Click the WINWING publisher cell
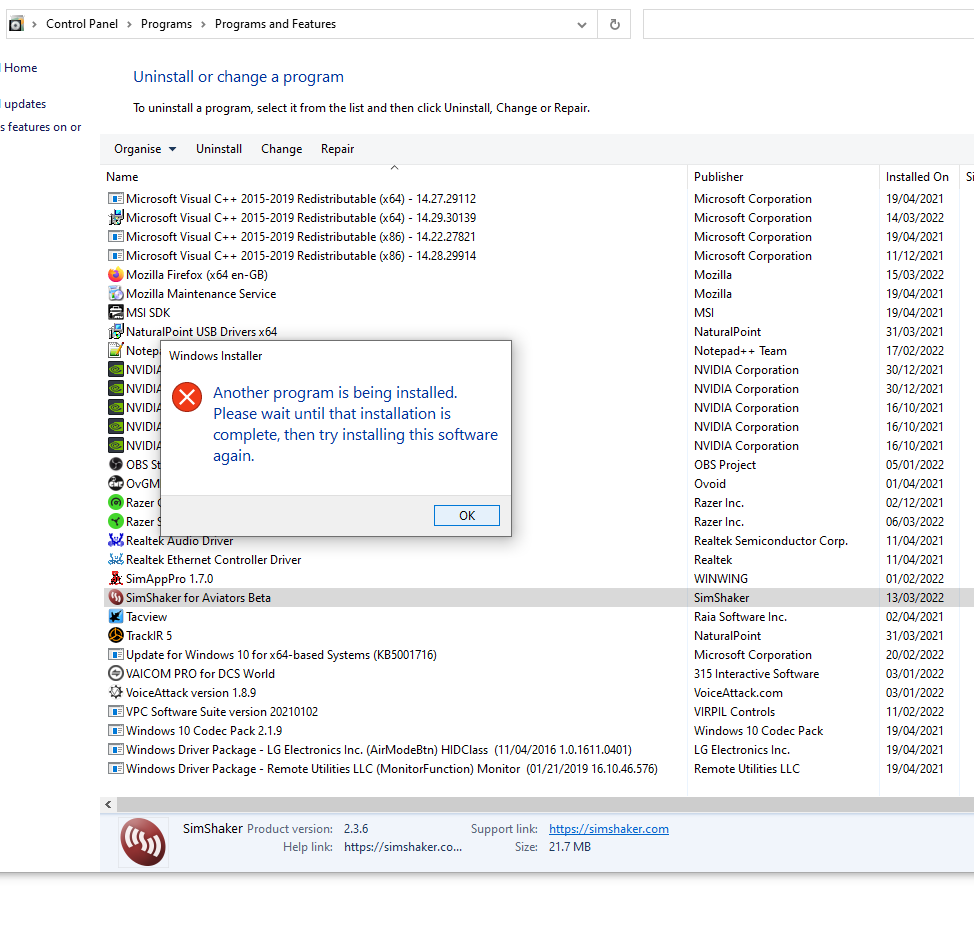 [721, 579]
